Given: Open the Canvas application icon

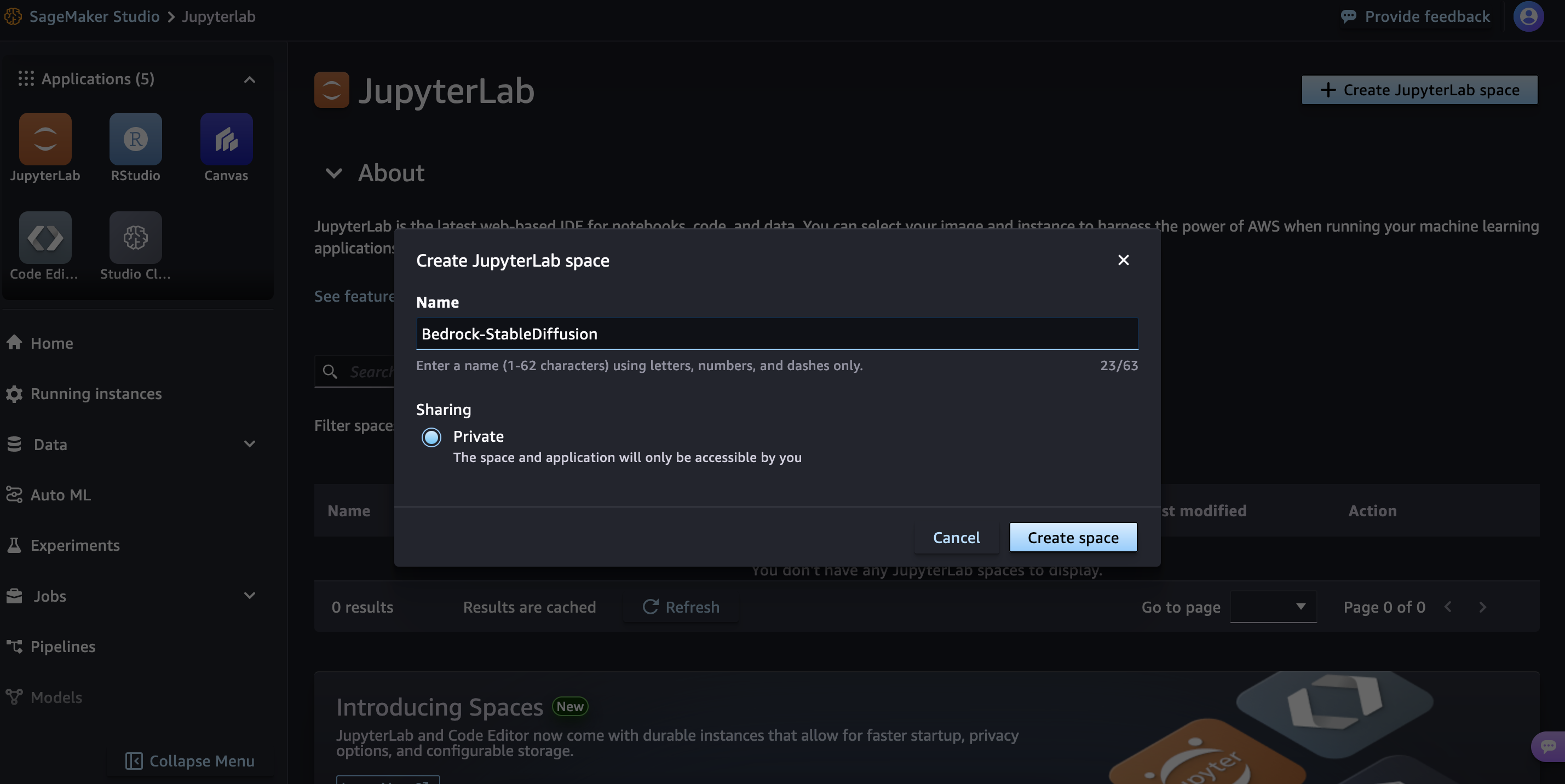Looking at the screenshot, I should pyautogui.click(x=226, y=139).
